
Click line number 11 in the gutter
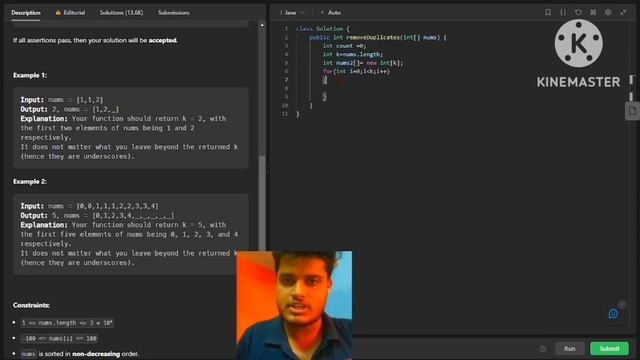tap(285, 114)
